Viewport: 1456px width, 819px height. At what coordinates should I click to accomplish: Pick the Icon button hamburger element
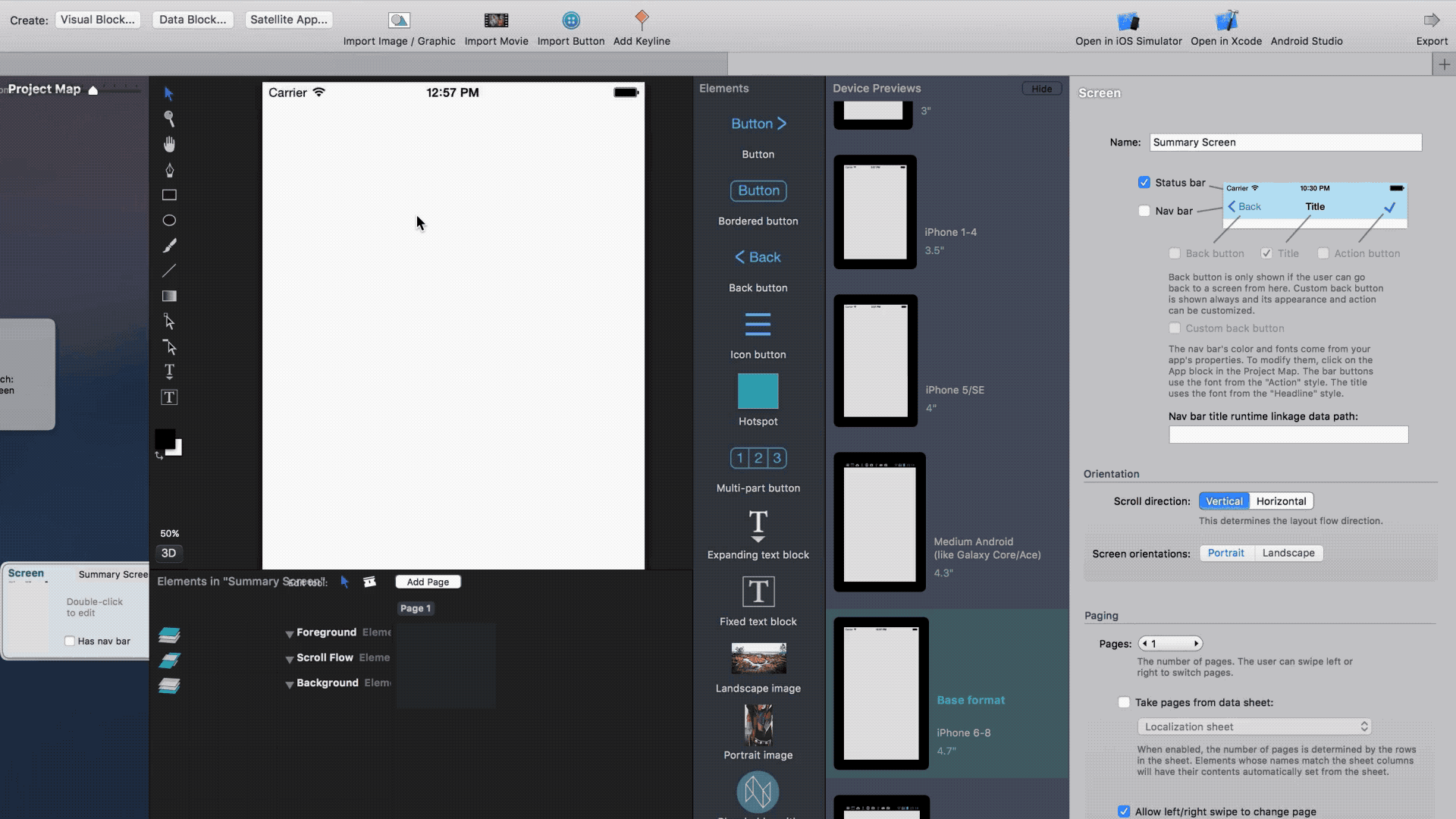[x=758, y=325]
